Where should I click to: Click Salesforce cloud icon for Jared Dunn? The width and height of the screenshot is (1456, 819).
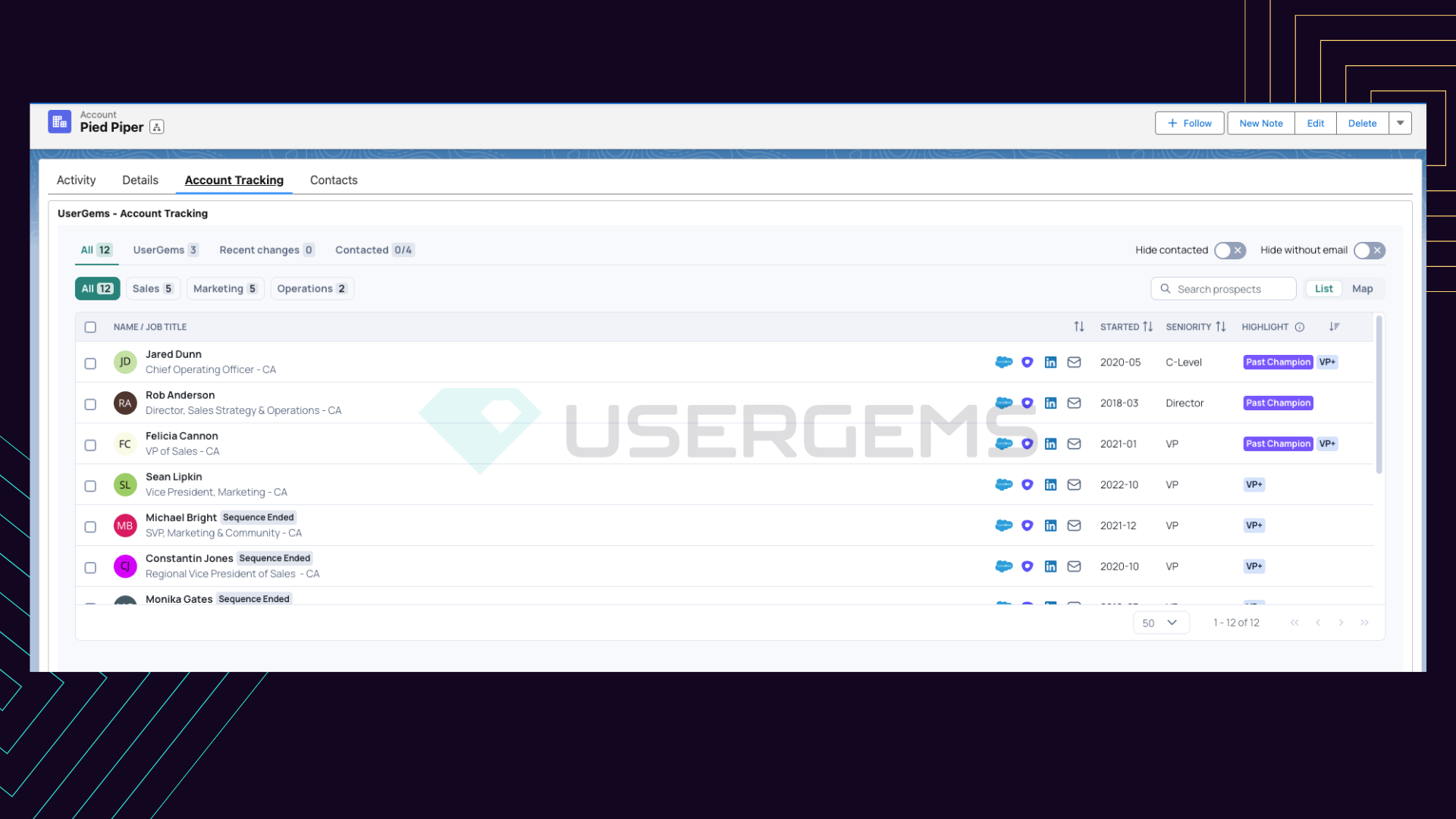(1003, 362)
